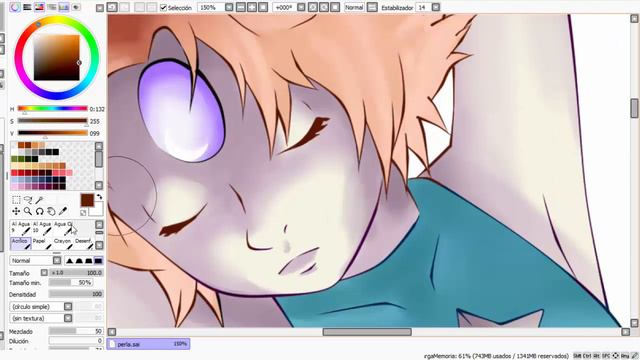Image resolution: width=640 pixels, height=360 pixels.
Task: Select the Desenf. brush
Action: pyautogui.click(x=84, y=244)
